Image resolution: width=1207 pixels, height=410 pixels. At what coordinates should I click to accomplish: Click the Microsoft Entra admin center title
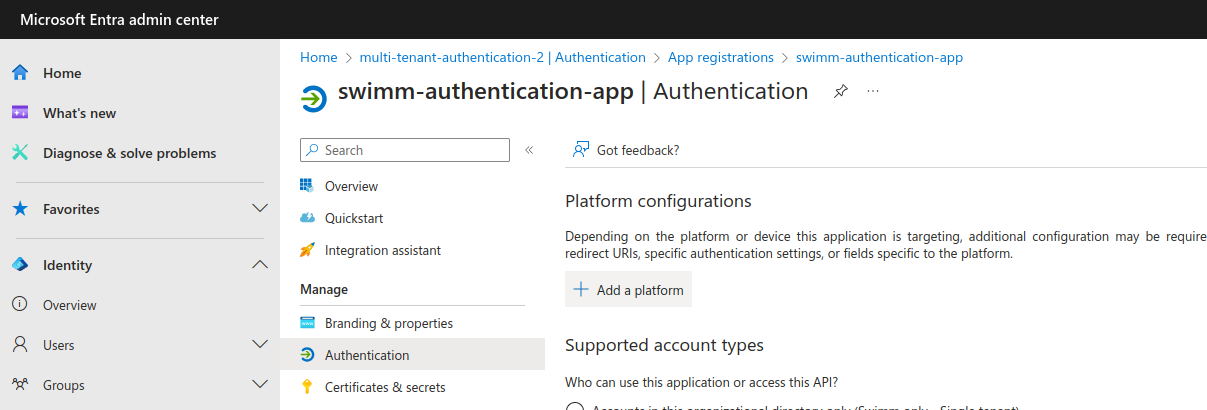[119, 20]
